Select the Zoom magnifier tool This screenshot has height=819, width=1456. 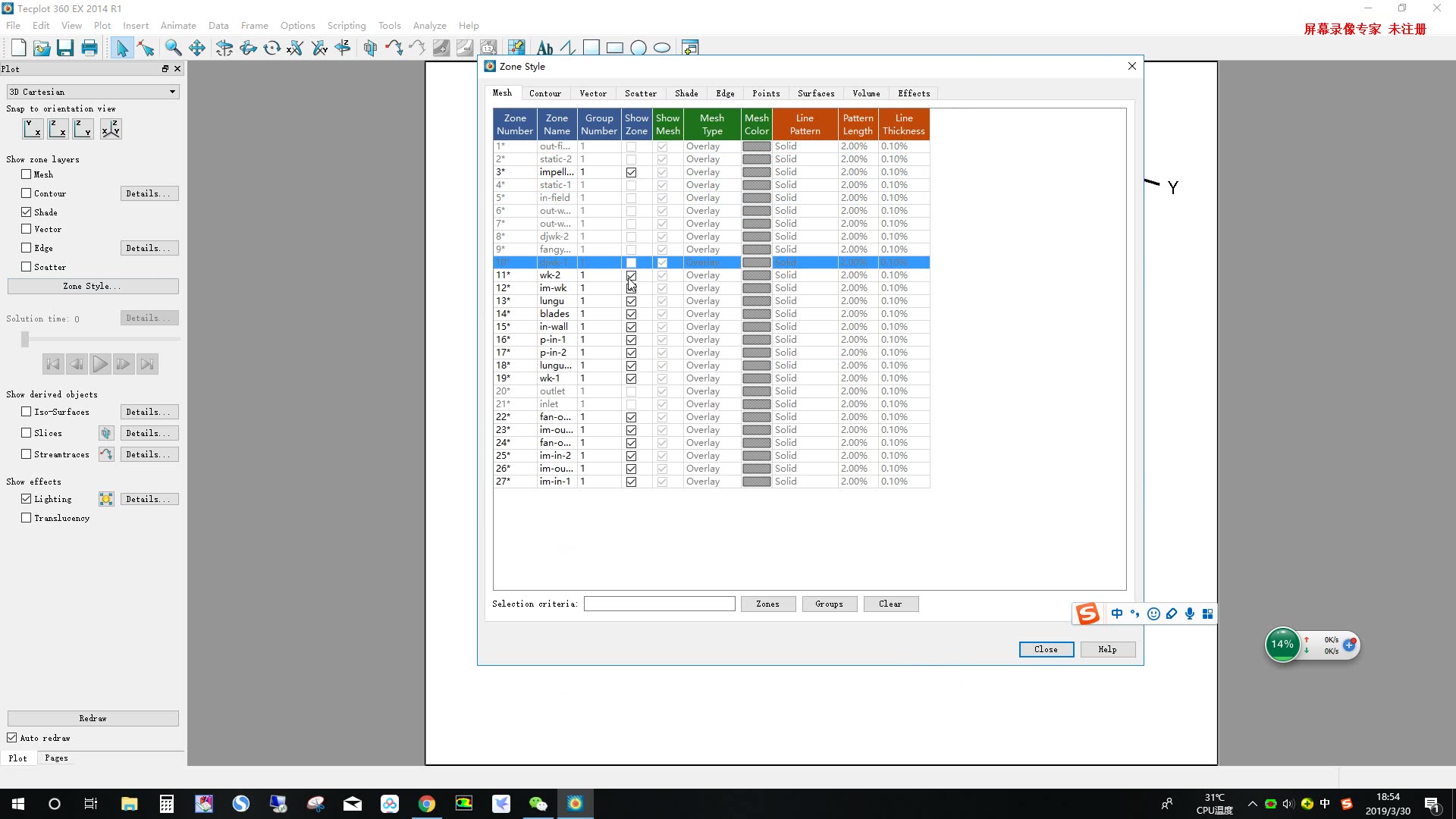coord(173,49)
